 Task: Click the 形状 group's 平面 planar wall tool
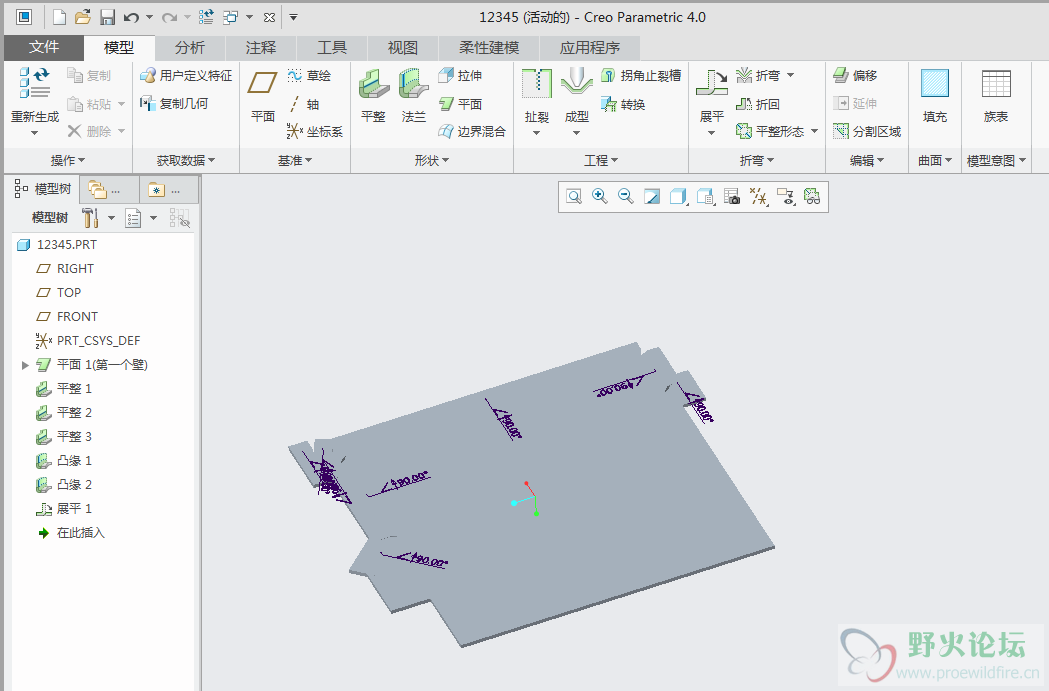[460, 104]
